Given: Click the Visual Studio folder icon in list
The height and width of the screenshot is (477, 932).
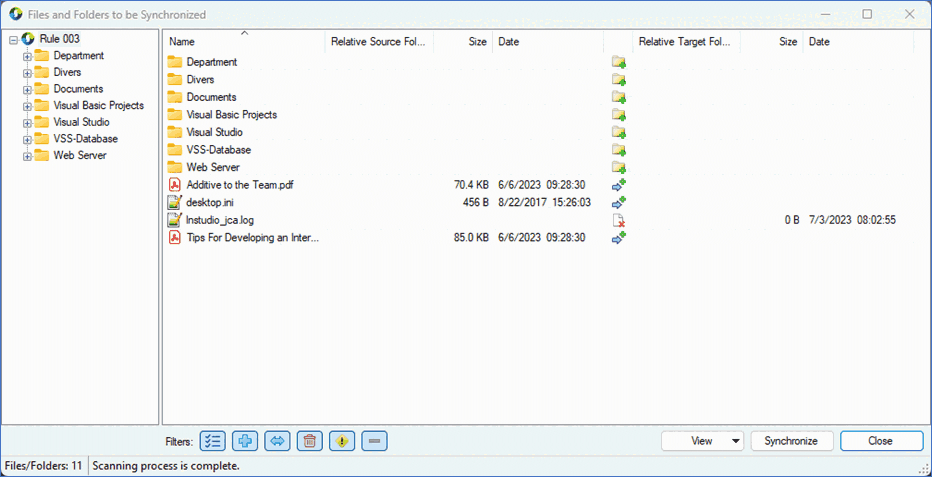Looking at the screenshot, I should (174, 132).
